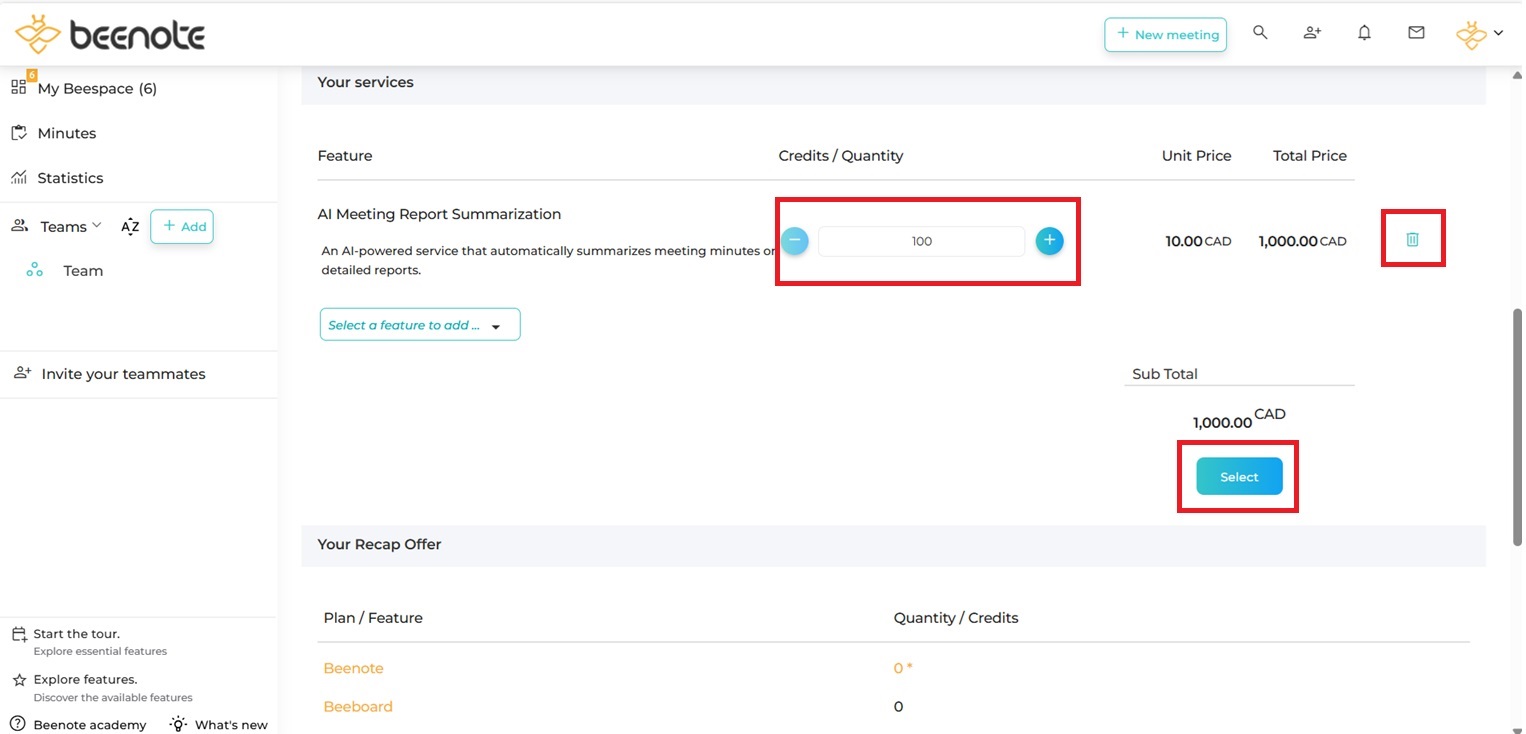Open My Beespace in the sidebar
Screen dimensions: 1526x734
coord(97,89)
